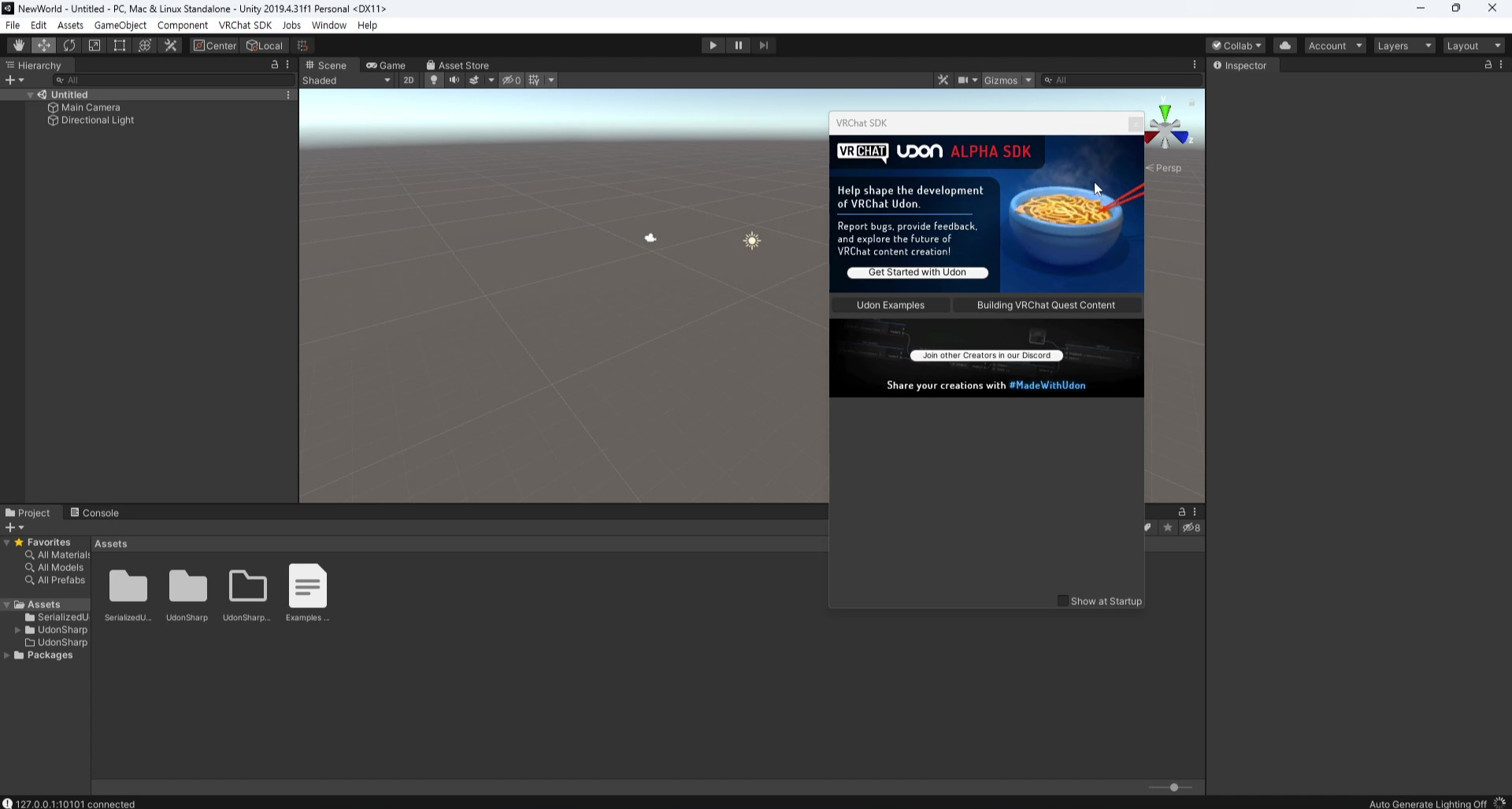Open the scene effects dropdown arrow
1512x809 pixels.
tap(491, 80)
